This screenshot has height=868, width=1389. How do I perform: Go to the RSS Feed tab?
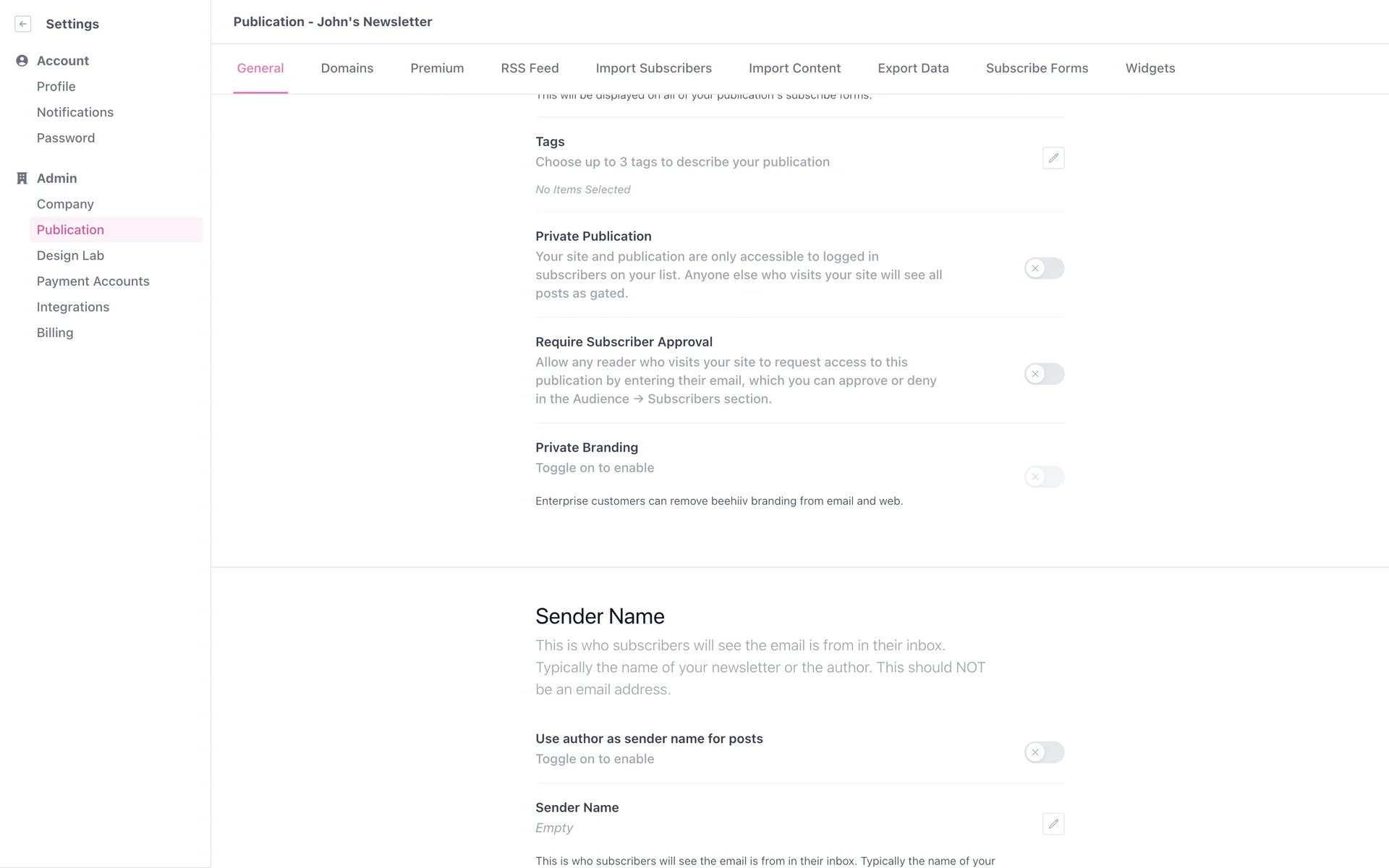(530, 68)
